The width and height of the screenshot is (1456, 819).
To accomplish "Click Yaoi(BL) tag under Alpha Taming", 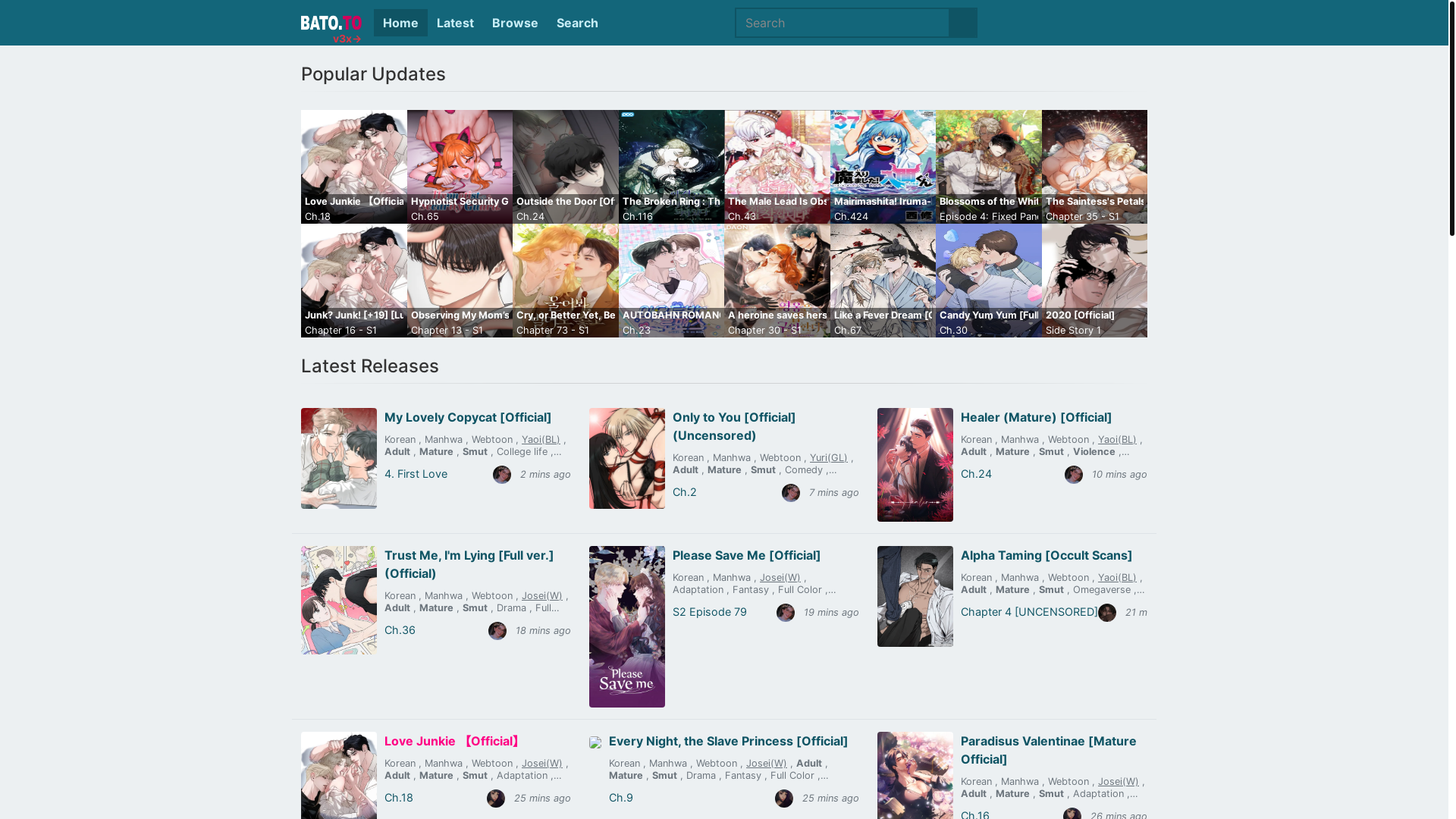I will pos(1117,578).
